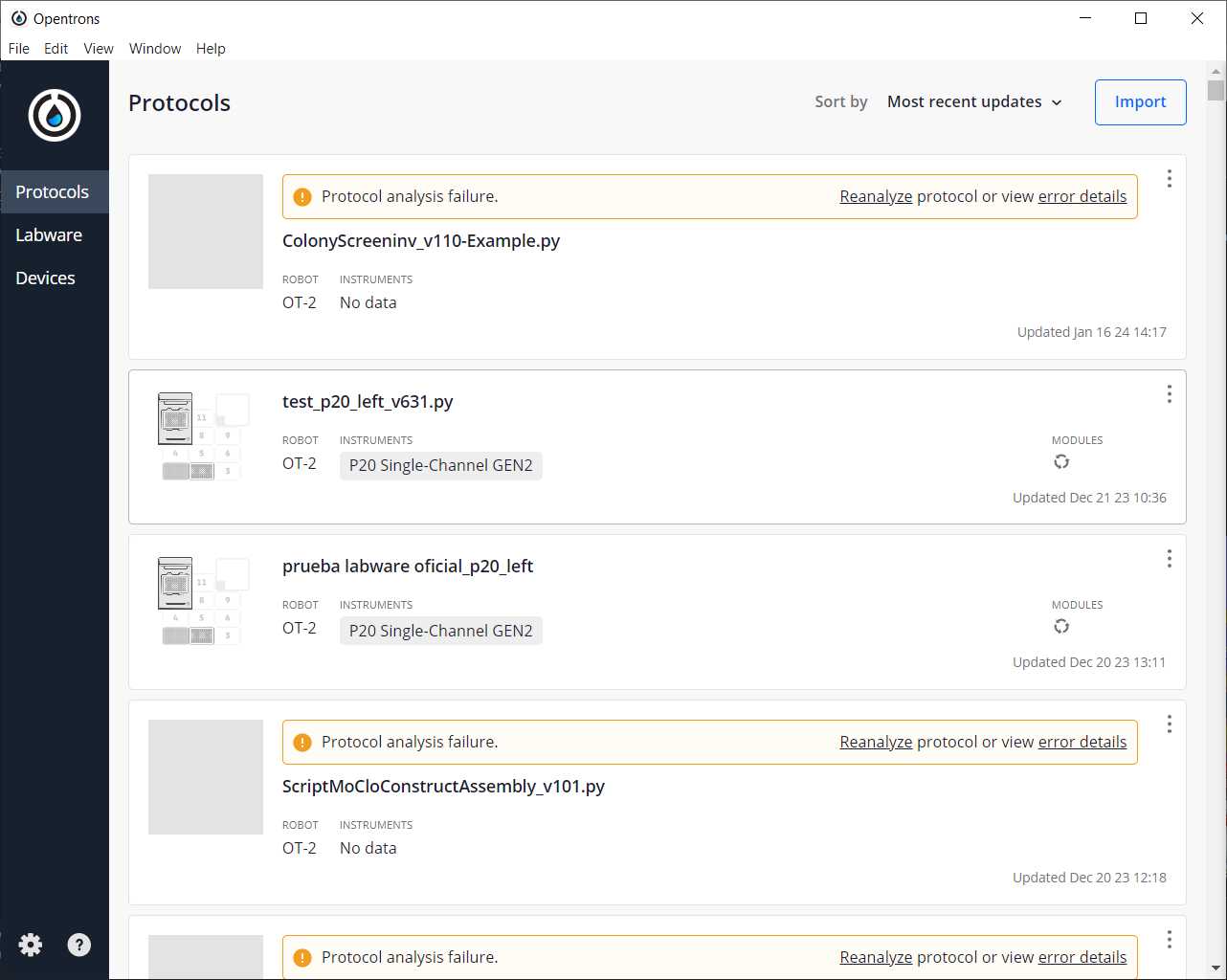Open the View menu

(99, 49)
